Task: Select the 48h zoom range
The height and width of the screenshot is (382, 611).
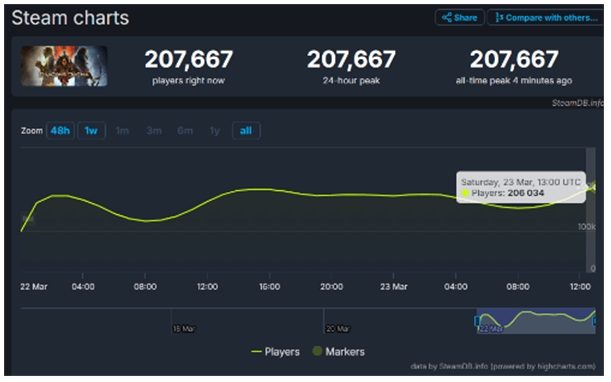Action: 60,131
